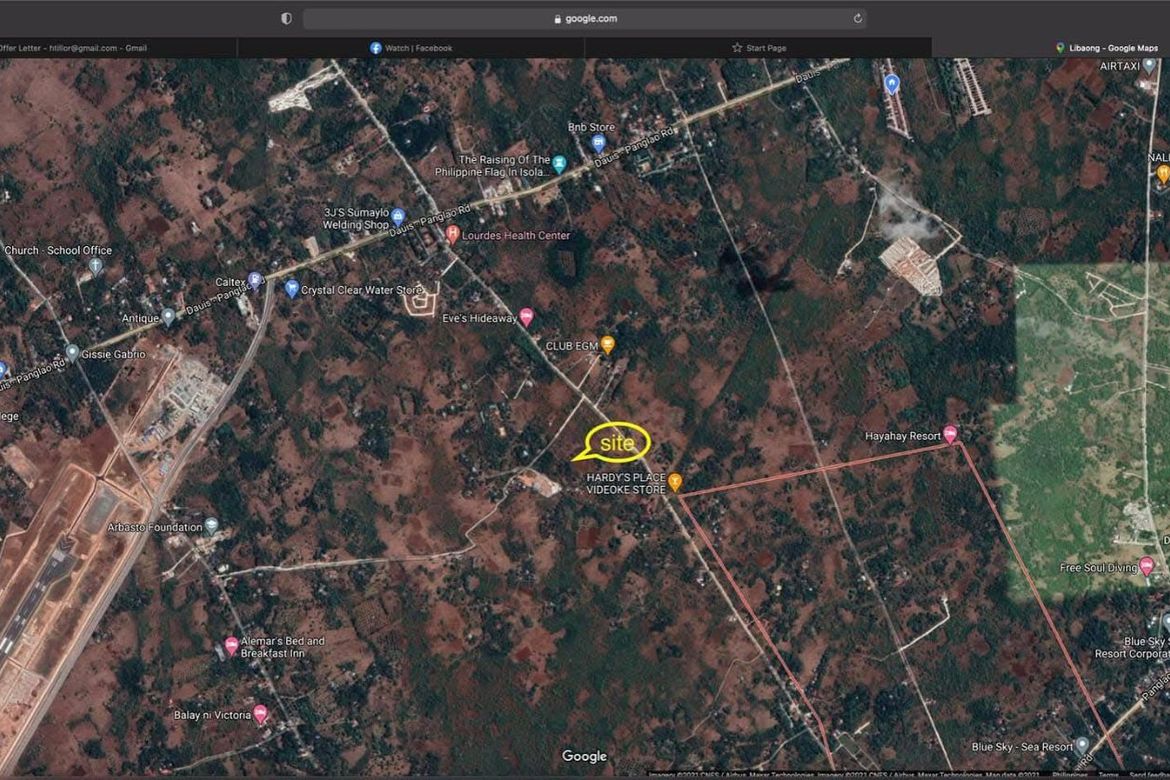Open the Bnb Store map pin
This screenshot has width=1170, height=780.
598,143
